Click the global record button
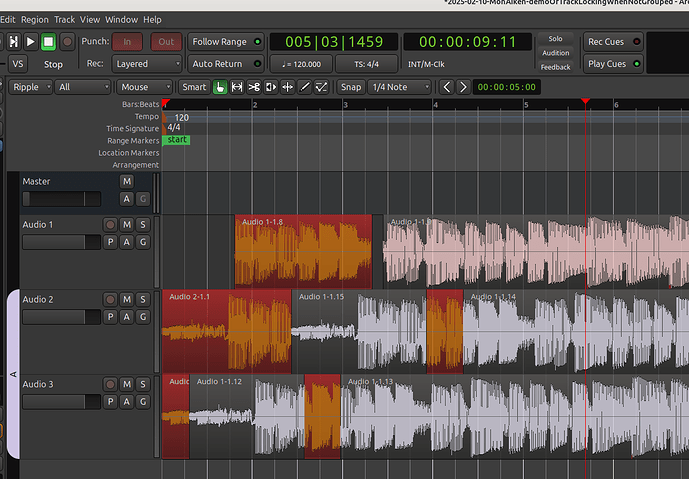The height and width of the screenshot is (479, 689). pyautogui.click(x=67, y=42)
